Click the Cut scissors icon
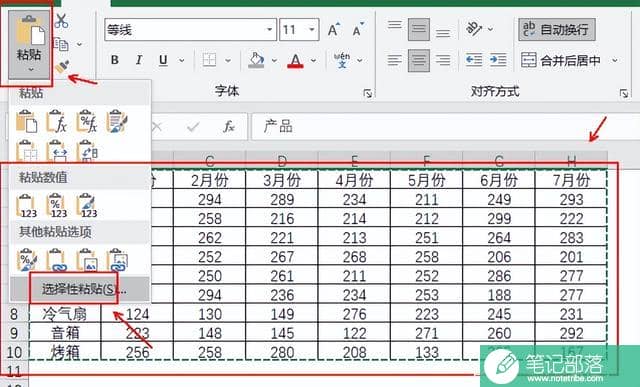This screenshot has height=387, width=640. click(62, 21)
